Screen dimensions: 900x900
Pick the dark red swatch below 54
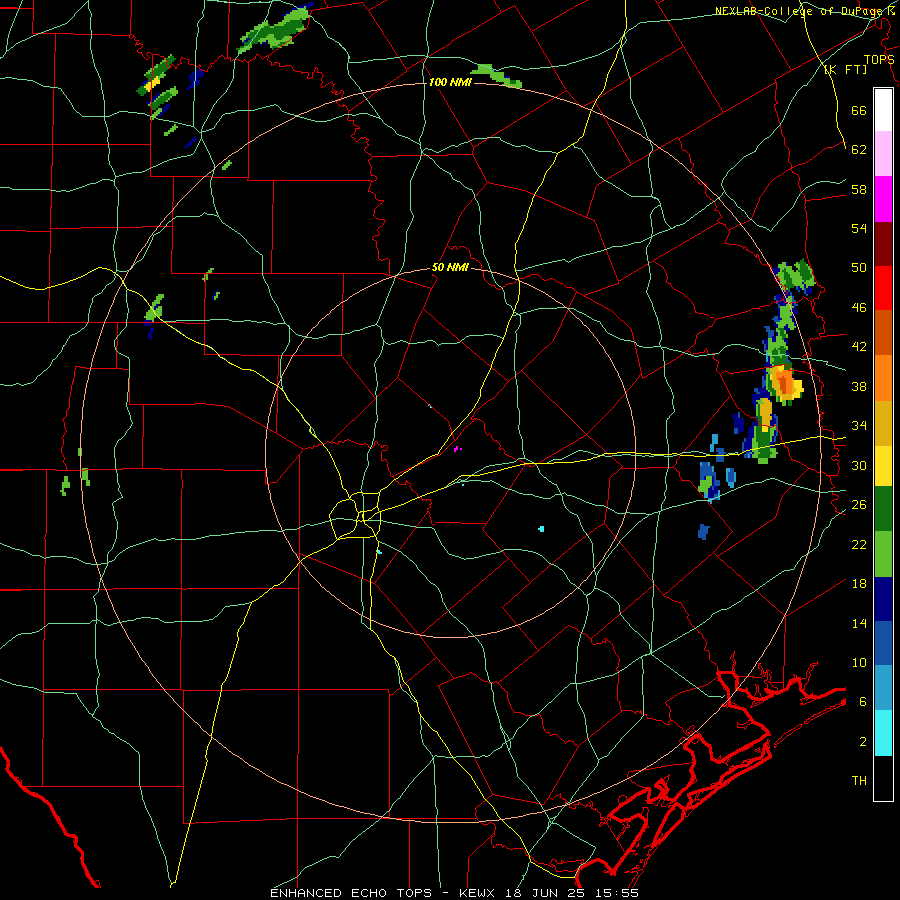click(883, 245)
